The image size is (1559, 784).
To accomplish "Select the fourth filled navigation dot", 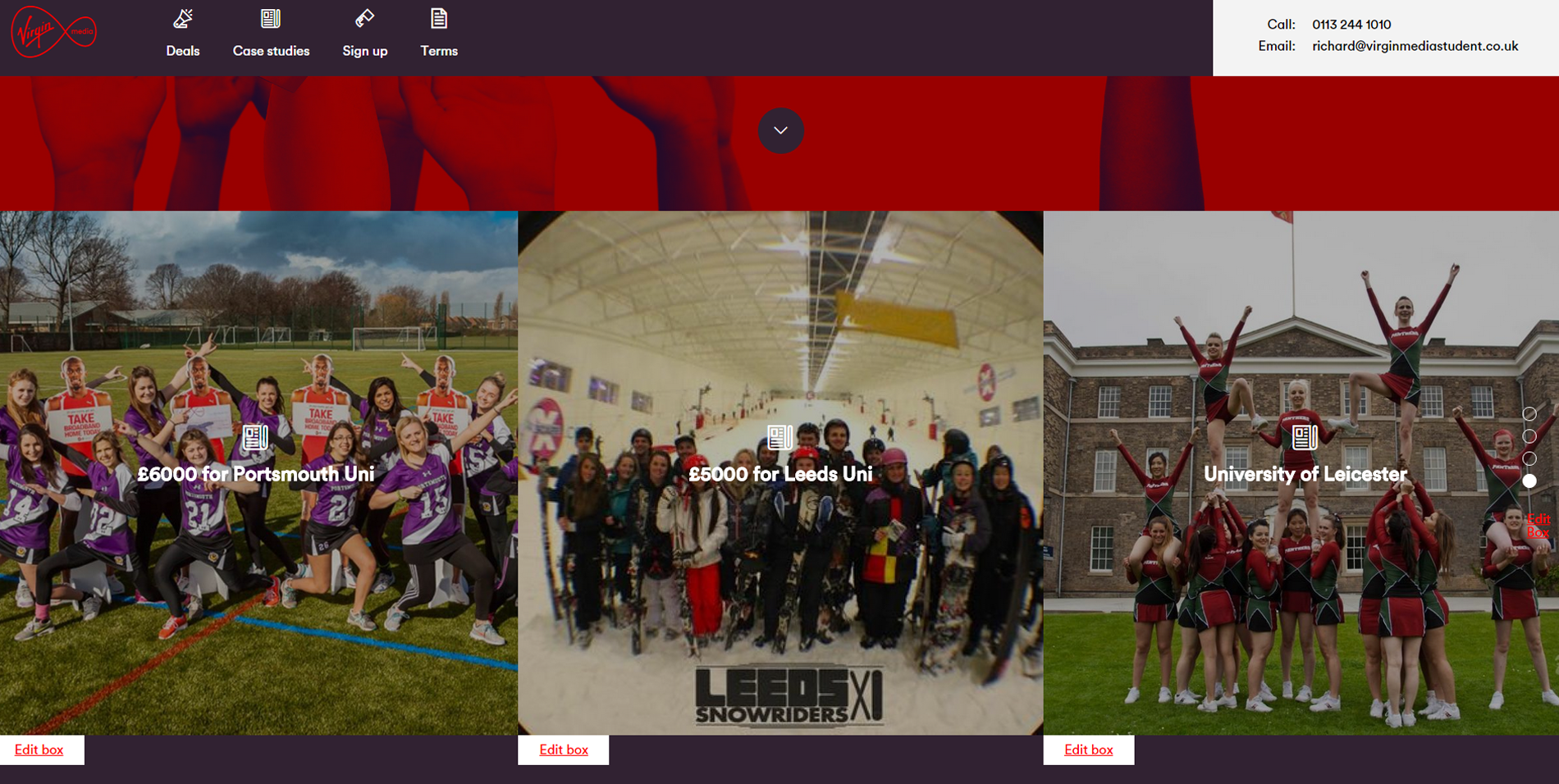I will (x=1529, y=481).
